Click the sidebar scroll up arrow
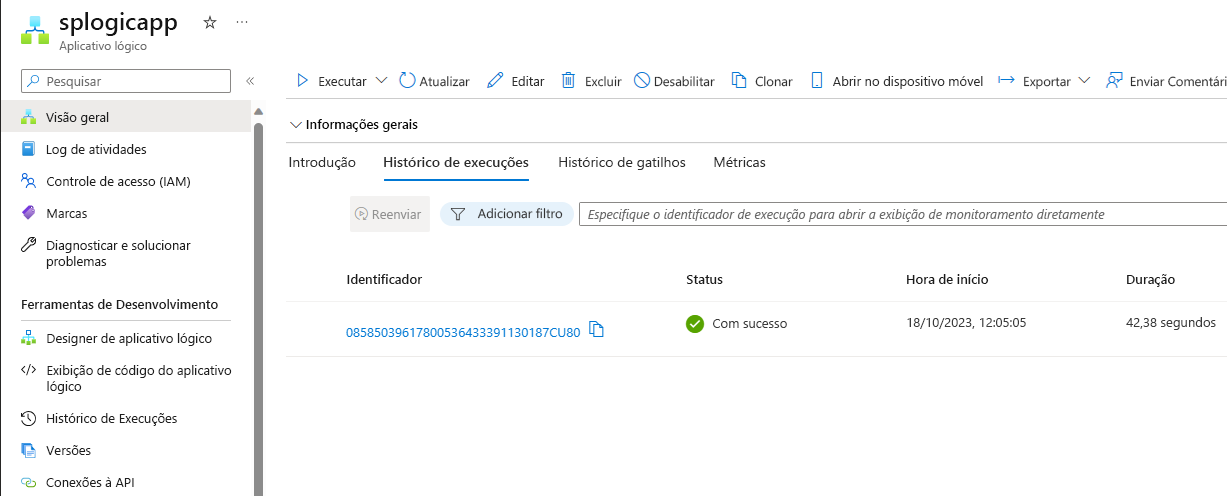 pyautogui.click(x=258, y=111)
